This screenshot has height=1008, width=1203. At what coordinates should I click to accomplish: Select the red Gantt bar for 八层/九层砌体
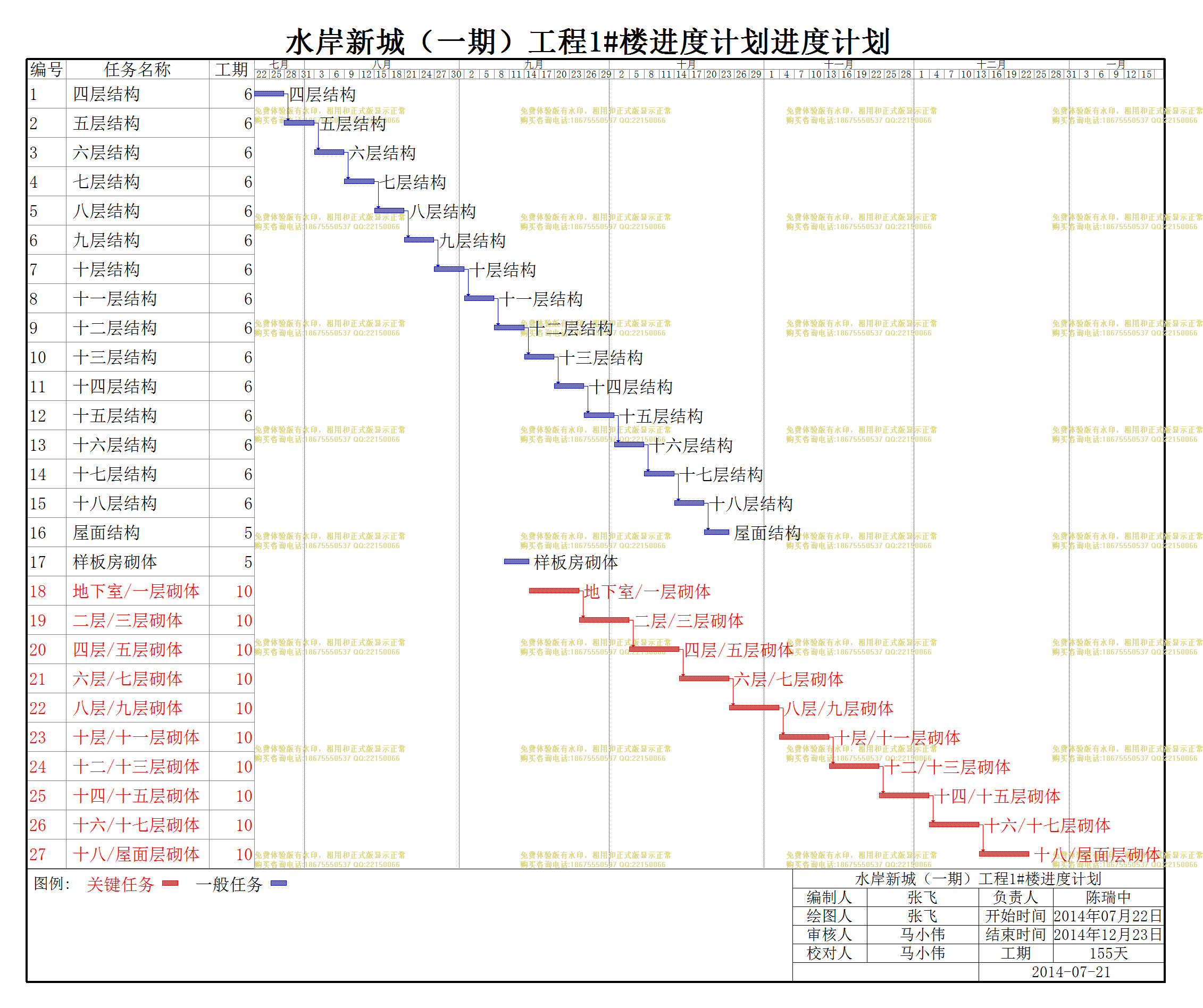coord(754,707)
